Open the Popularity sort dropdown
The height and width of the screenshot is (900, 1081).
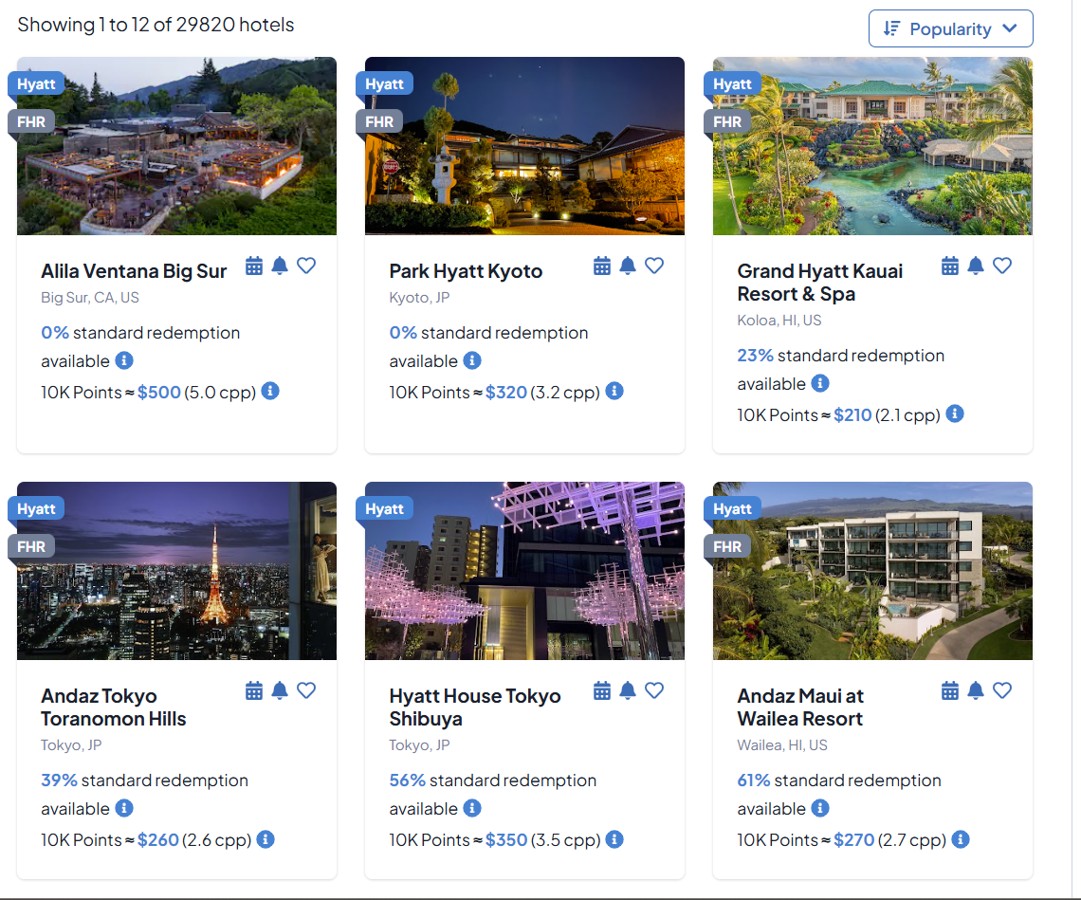point(951,29)
